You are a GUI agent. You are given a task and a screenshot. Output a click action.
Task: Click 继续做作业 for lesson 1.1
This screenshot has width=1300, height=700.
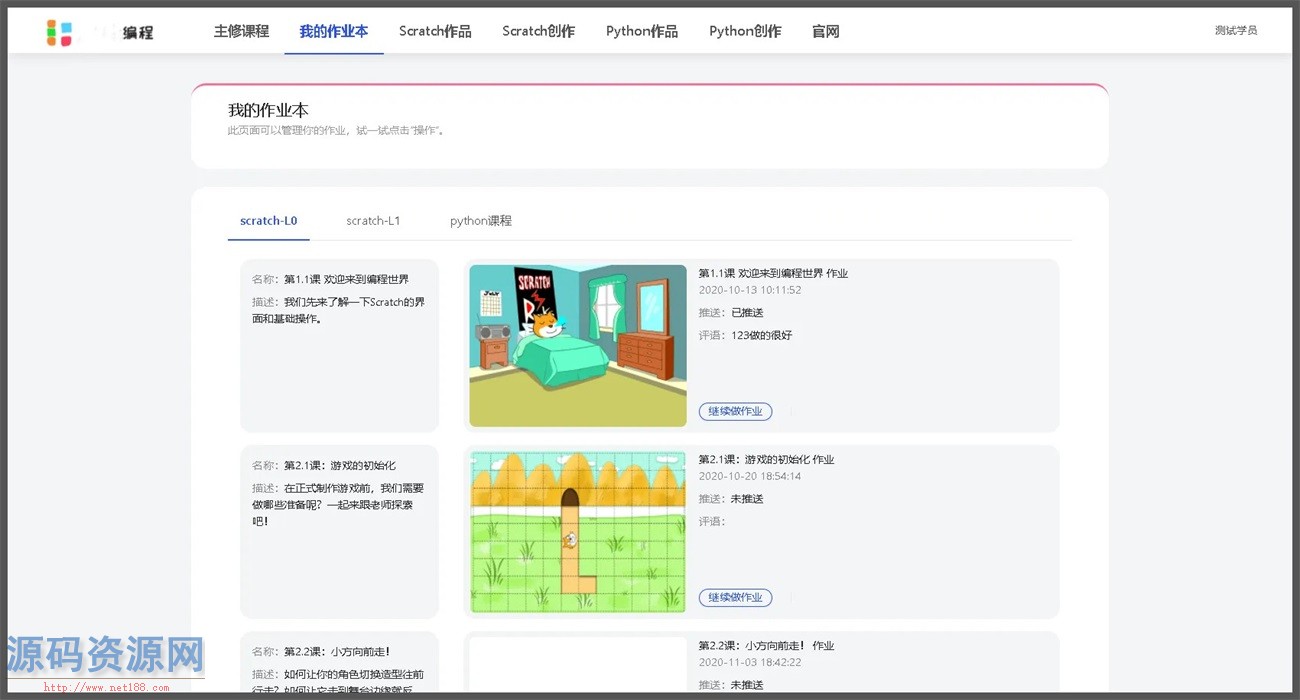(x=735, y=411)
